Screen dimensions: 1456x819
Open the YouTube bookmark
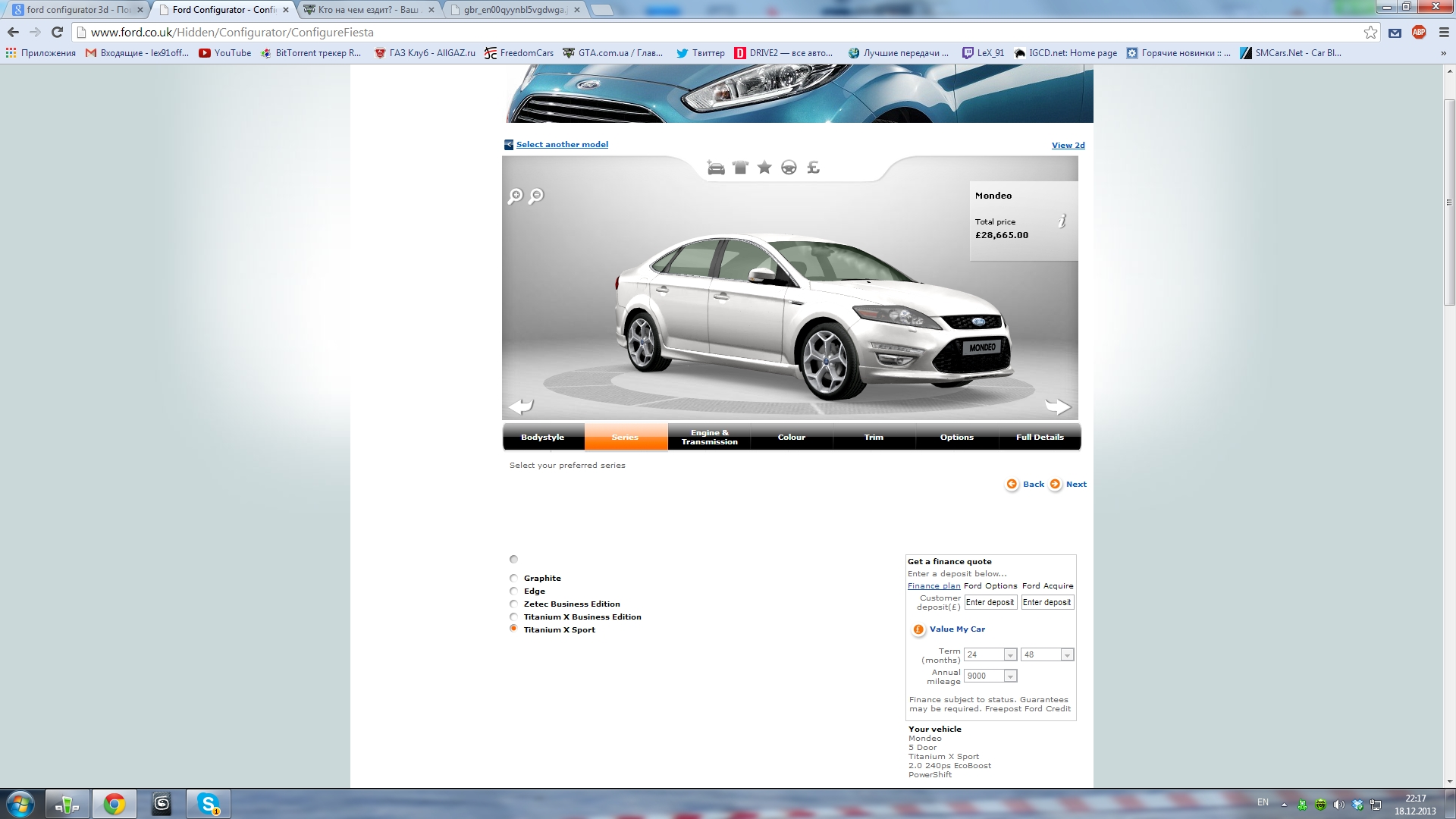[225, 53]
